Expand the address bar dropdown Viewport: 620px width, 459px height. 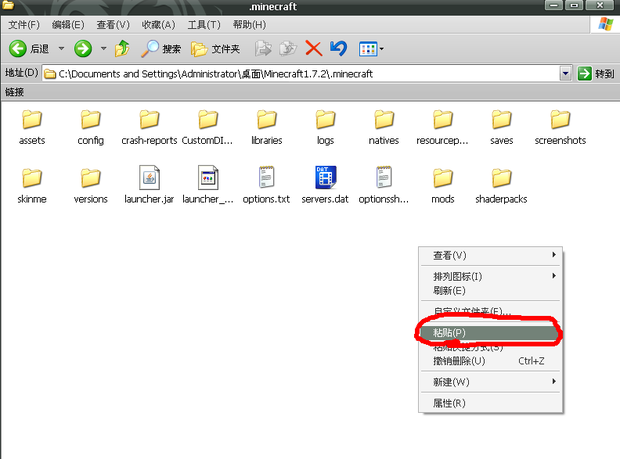pyautogui.click(x=565, y=74)
